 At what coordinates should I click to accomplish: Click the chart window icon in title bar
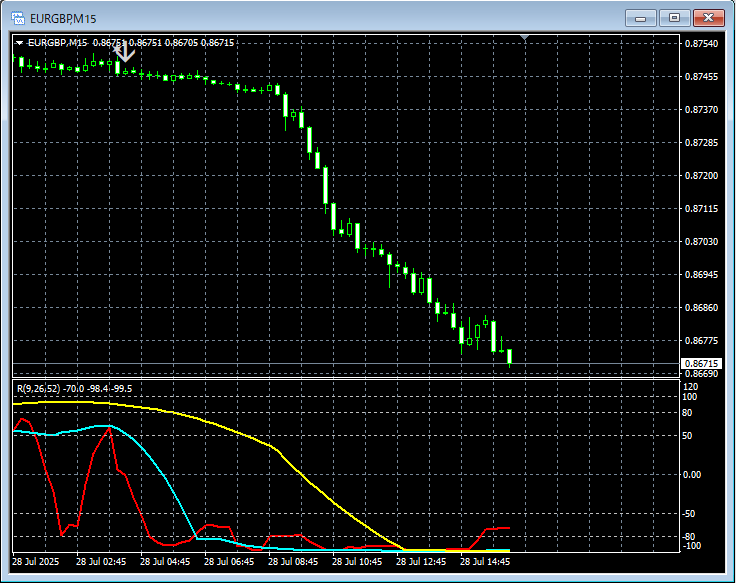pos(18,18)
